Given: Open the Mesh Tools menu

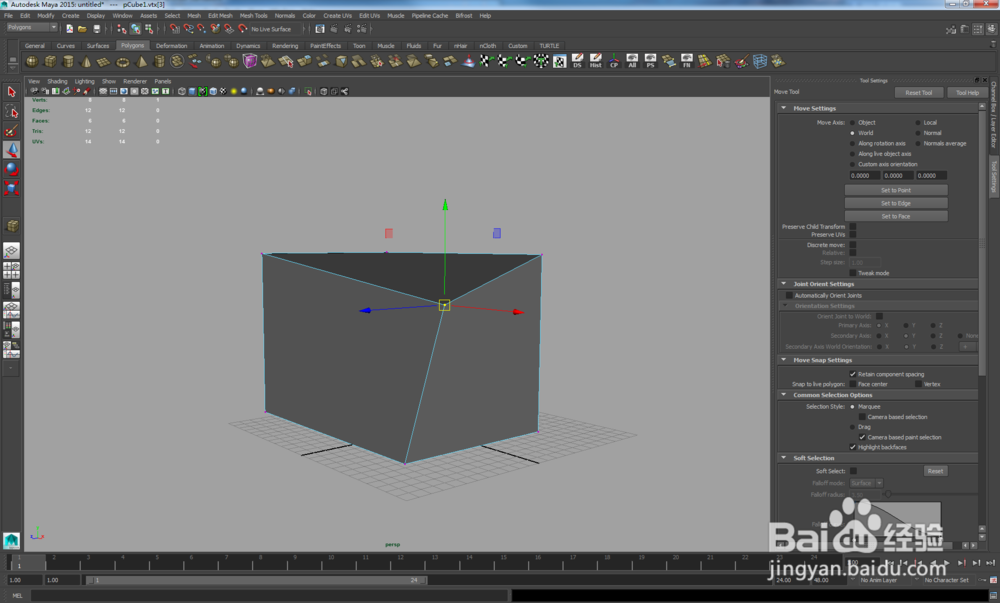Looking at the screenshot, I should [x=253, y=16].
